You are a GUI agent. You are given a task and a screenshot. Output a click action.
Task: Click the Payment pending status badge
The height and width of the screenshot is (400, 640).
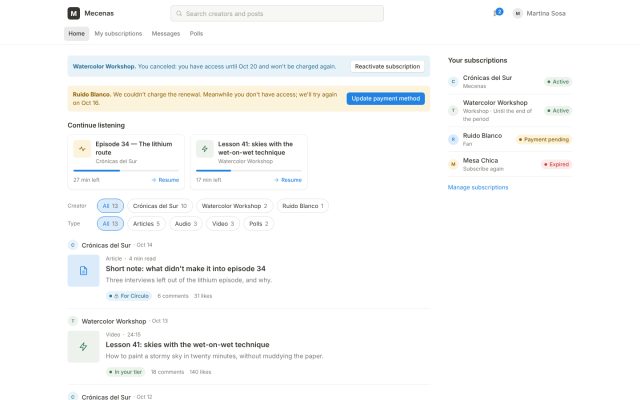point(543,140)
